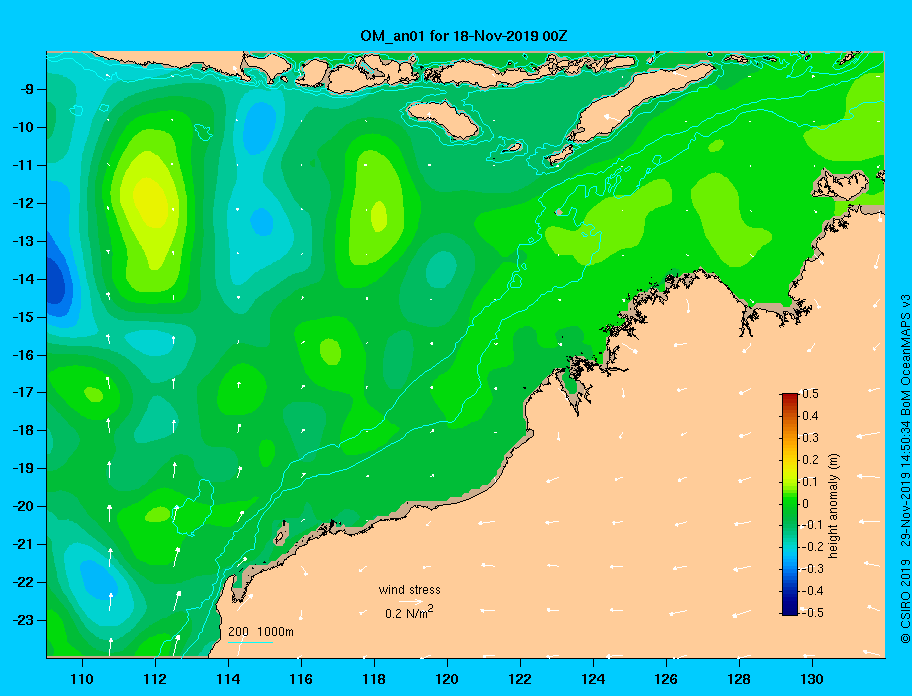Click the '-12' latitude label
912x696 pixels.
(23, 204)
